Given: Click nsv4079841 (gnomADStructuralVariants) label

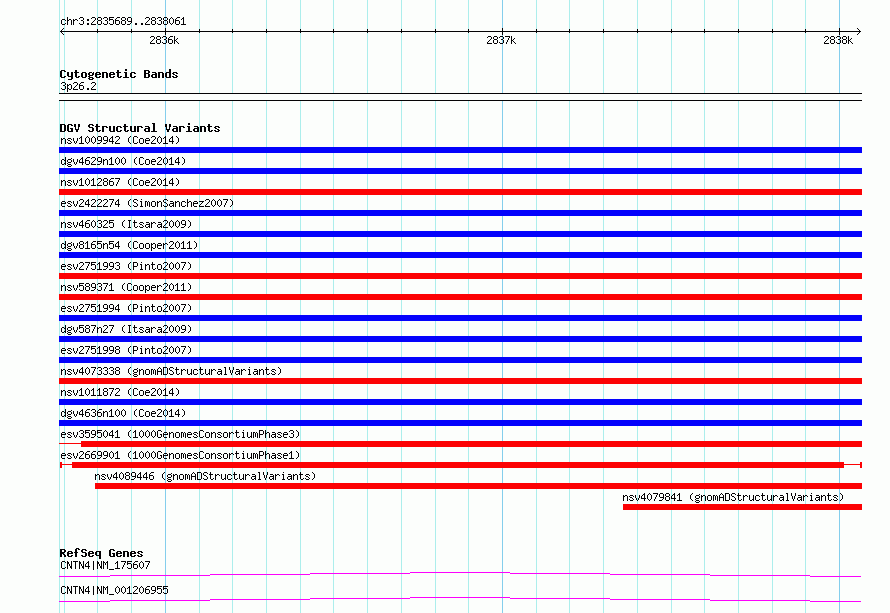Looking at the screenshot, I should tap(733, 497).
